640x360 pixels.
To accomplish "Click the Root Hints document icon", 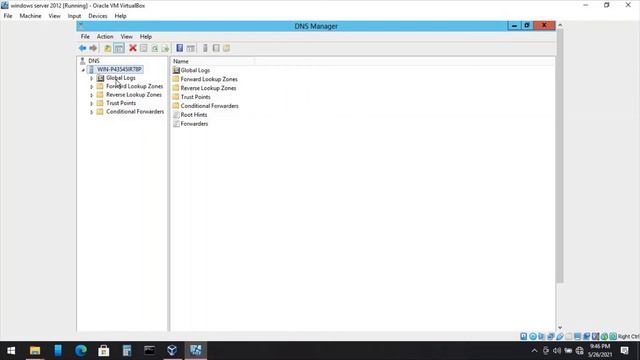I will 176,115.
